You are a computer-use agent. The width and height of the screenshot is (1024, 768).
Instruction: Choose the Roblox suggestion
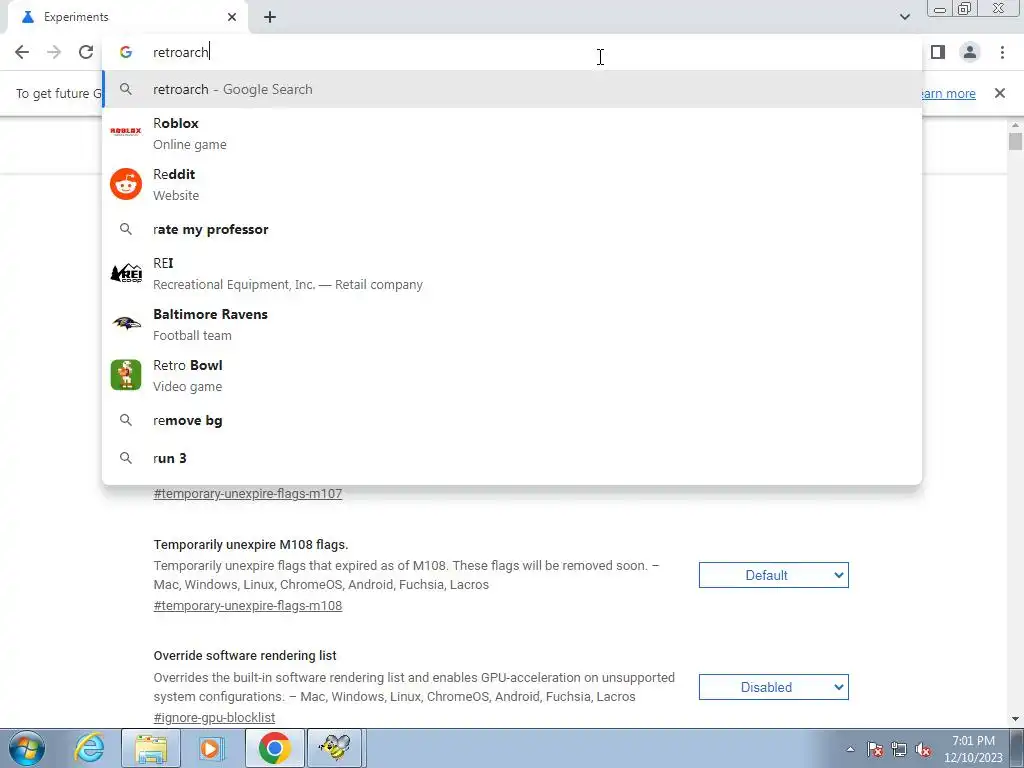(512, 133)
